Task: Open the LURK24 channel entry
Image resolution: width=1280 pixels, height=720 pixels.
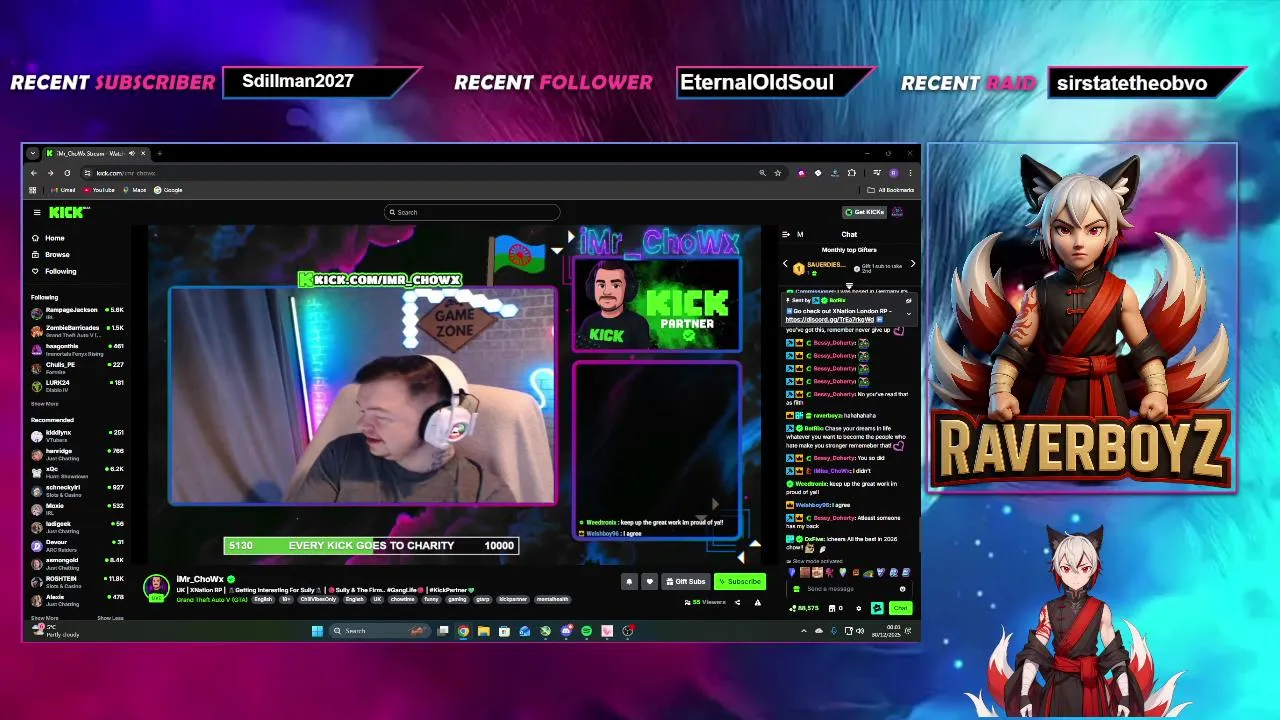Action: pos(78,385)
